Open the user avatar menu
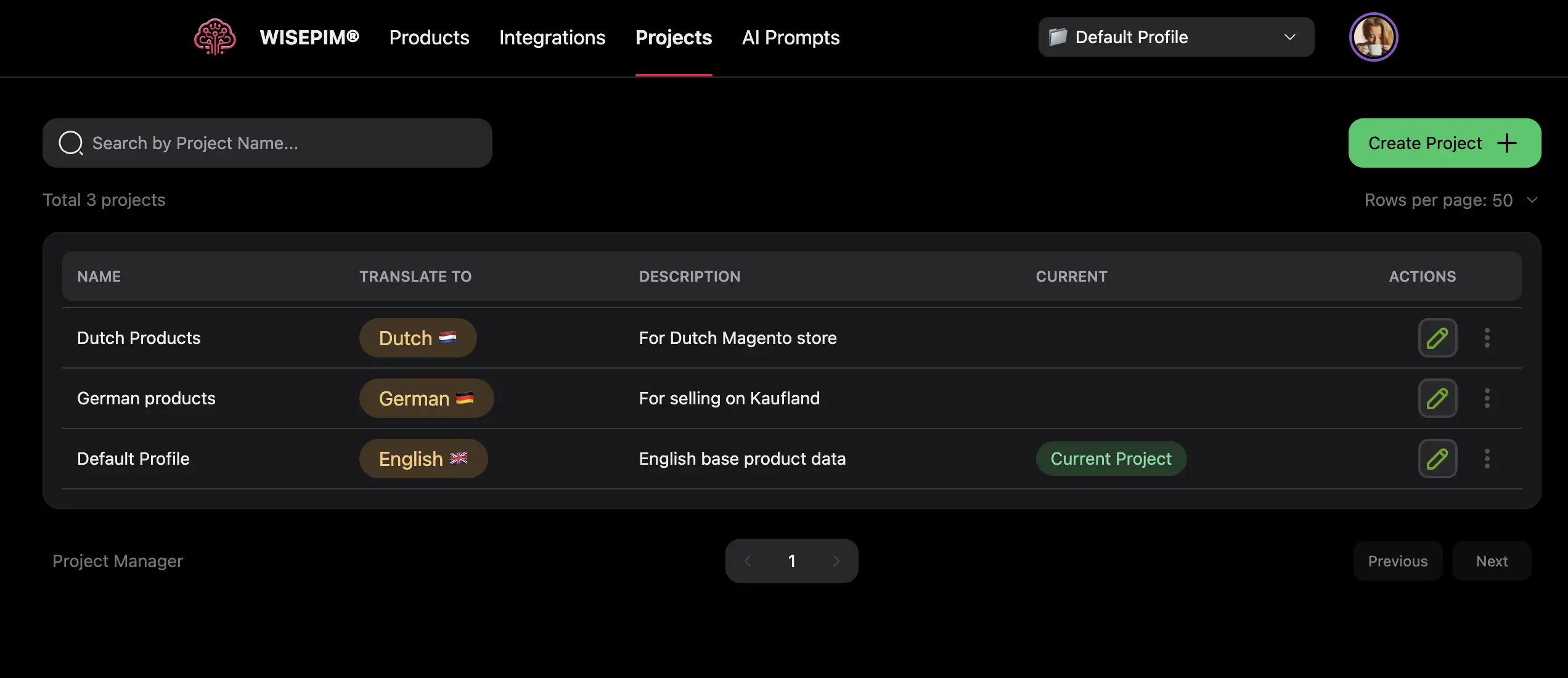Screen dimensions: 1568x678 [x=1373, y=37]
